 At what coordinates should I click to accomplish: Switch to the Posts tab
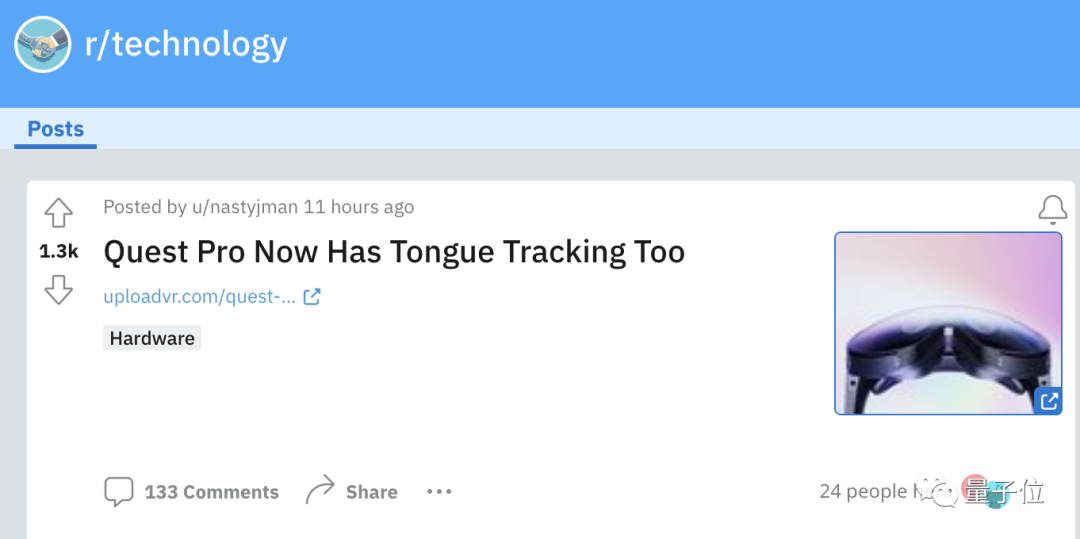point(56,129)
